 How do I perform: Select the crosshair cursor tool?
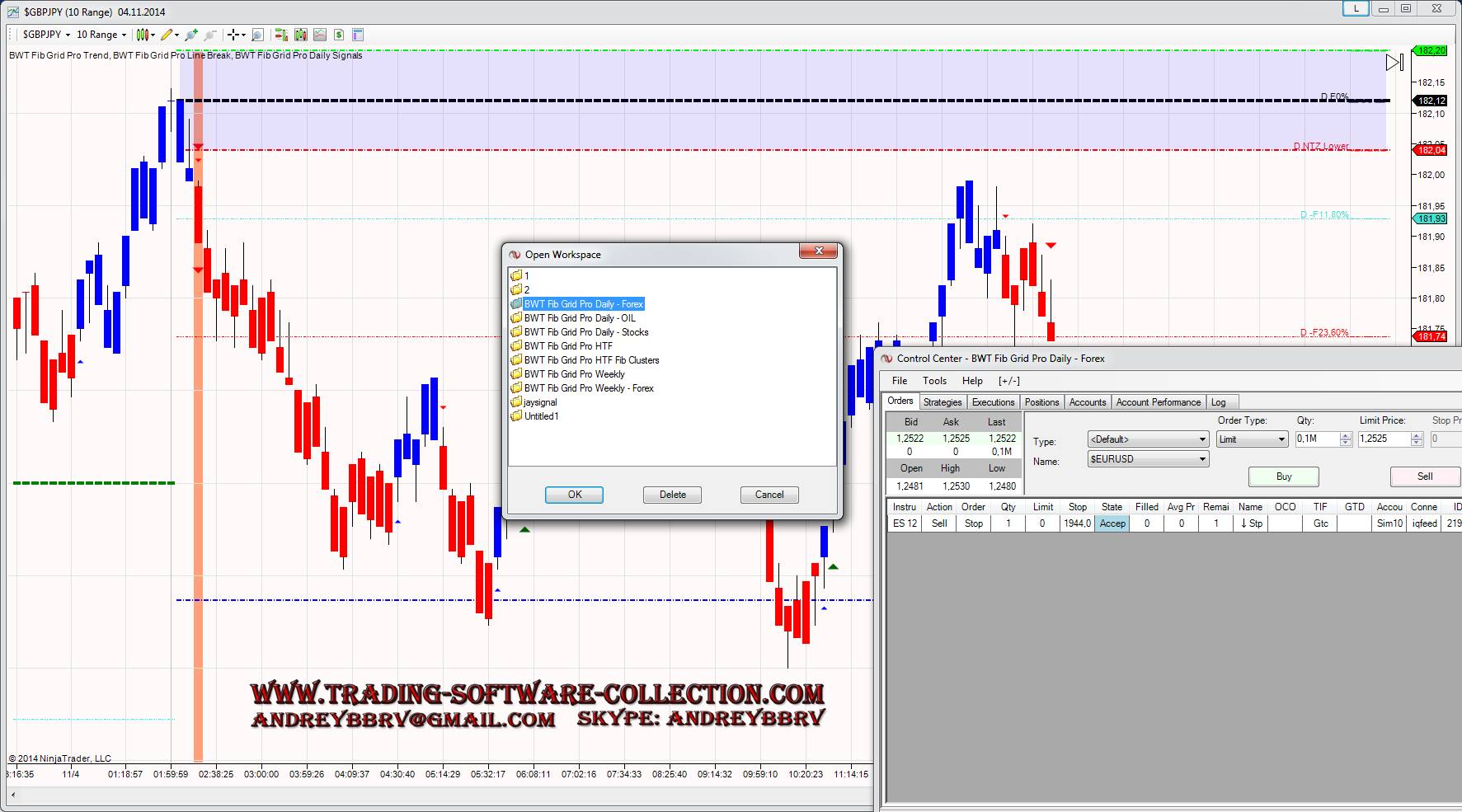(x=233, y=35)
